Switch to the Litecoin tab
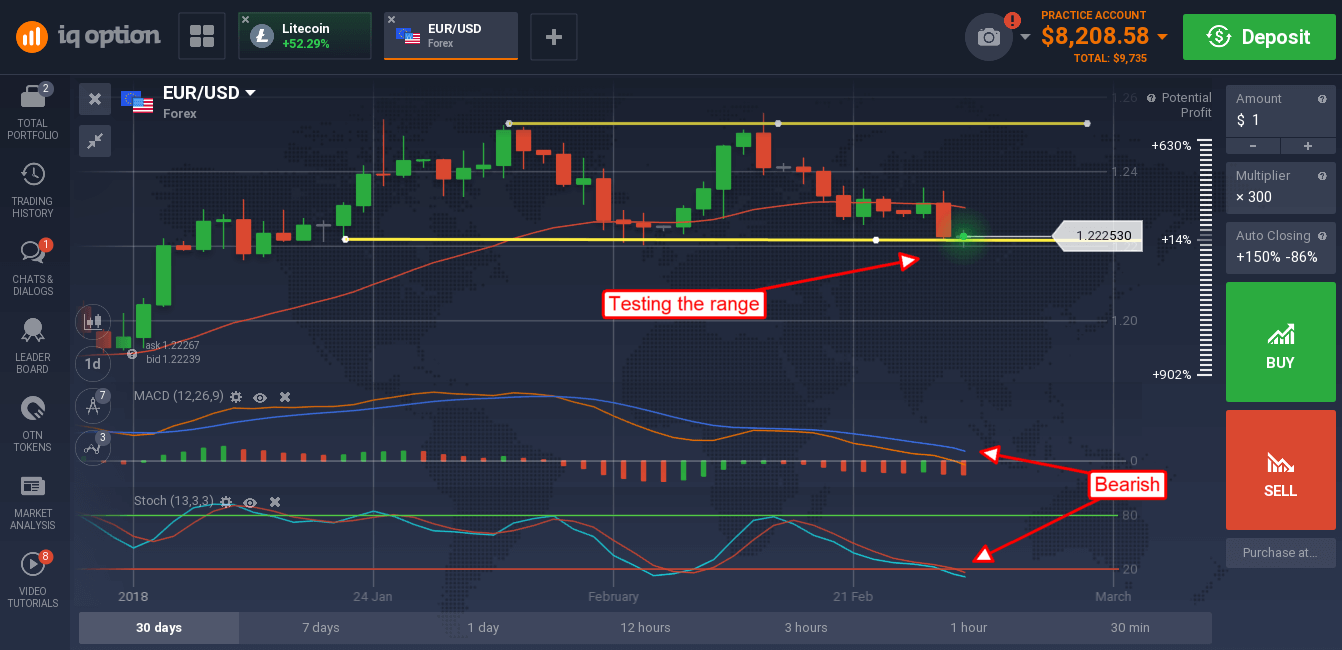Viewport: 1342px width, 650px height. (305, 36)
